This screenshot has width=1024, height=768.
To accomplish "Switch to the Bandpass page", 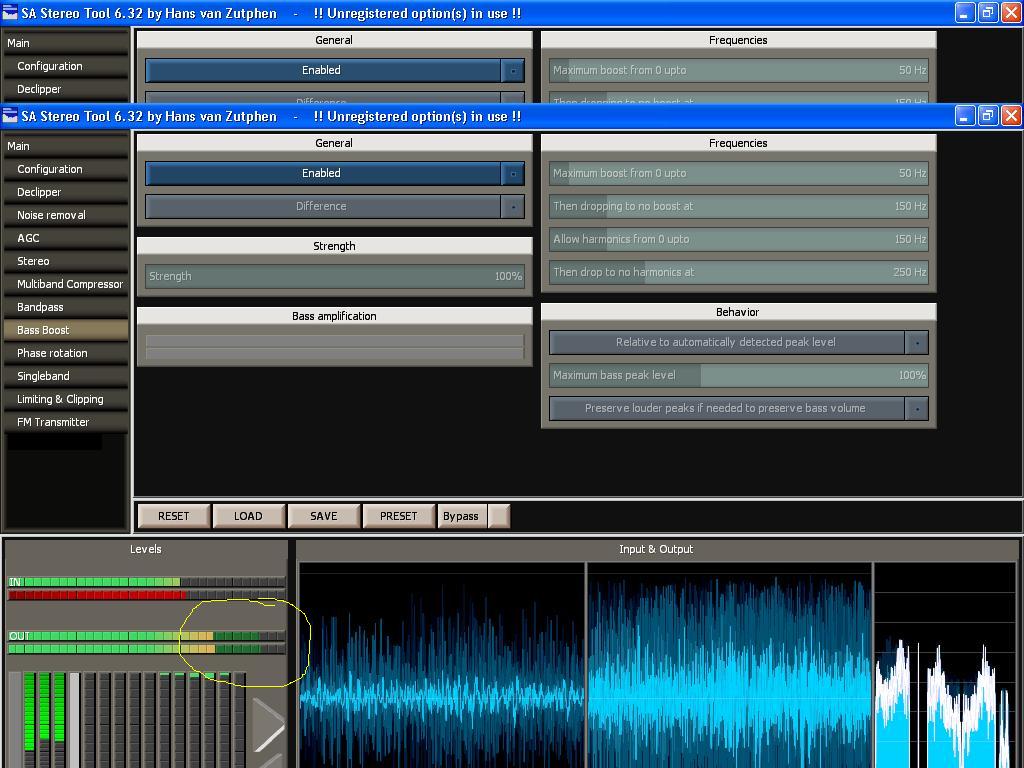I will (65, 306).
